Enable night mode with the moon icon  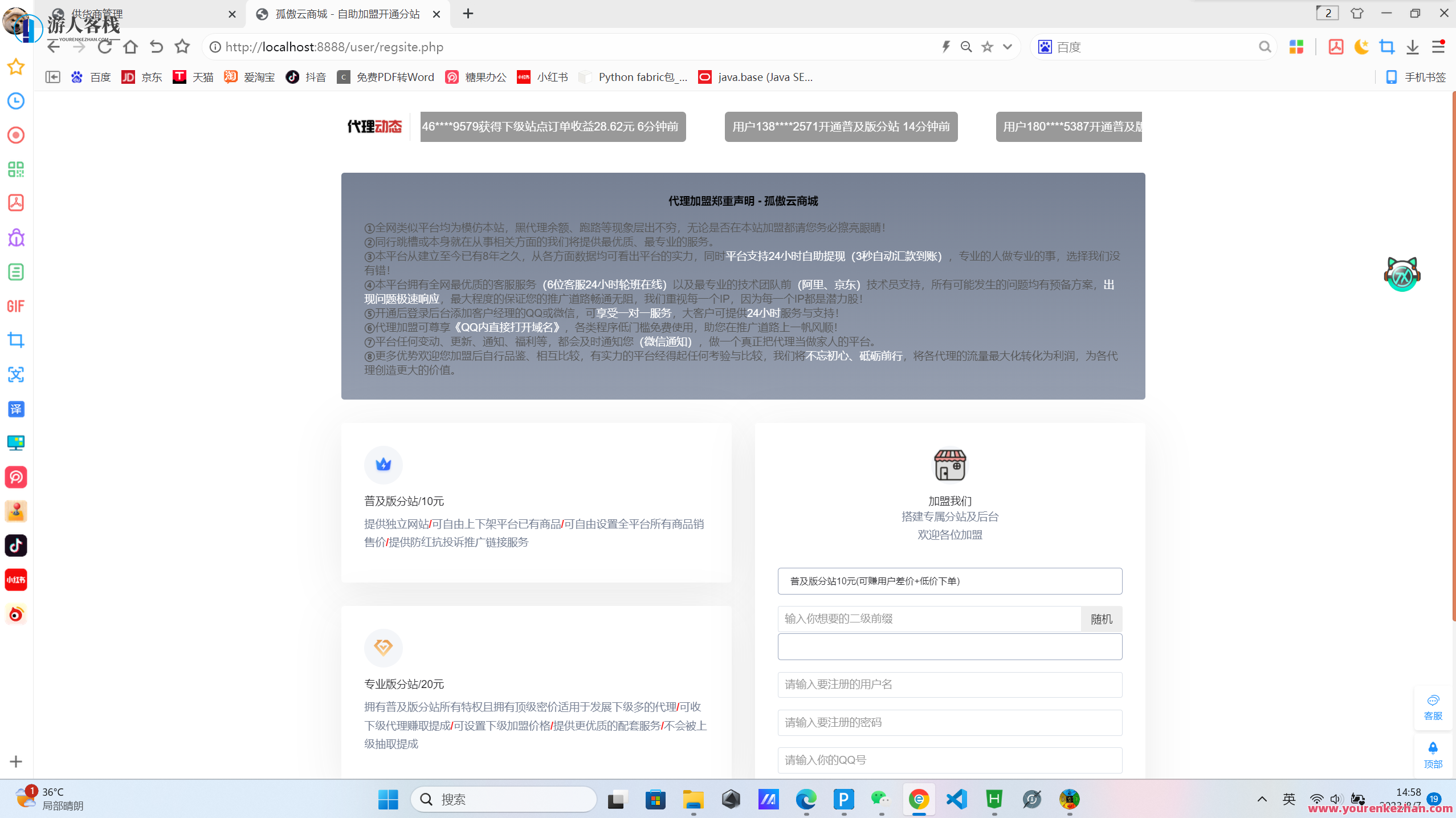(x=1362, y=47)
